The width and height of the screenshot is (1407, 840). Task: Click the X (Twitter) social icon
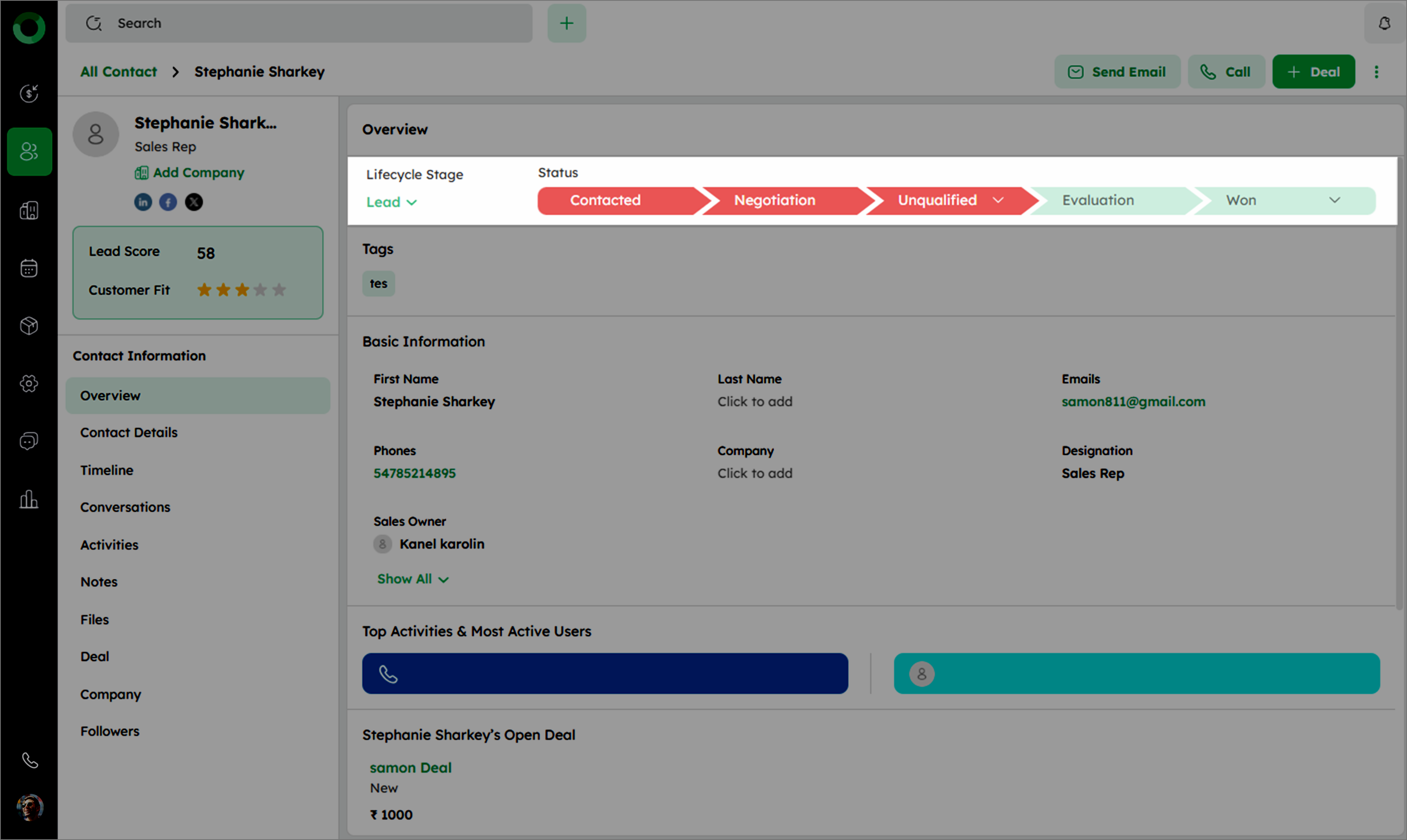click(x=193, y=202)
